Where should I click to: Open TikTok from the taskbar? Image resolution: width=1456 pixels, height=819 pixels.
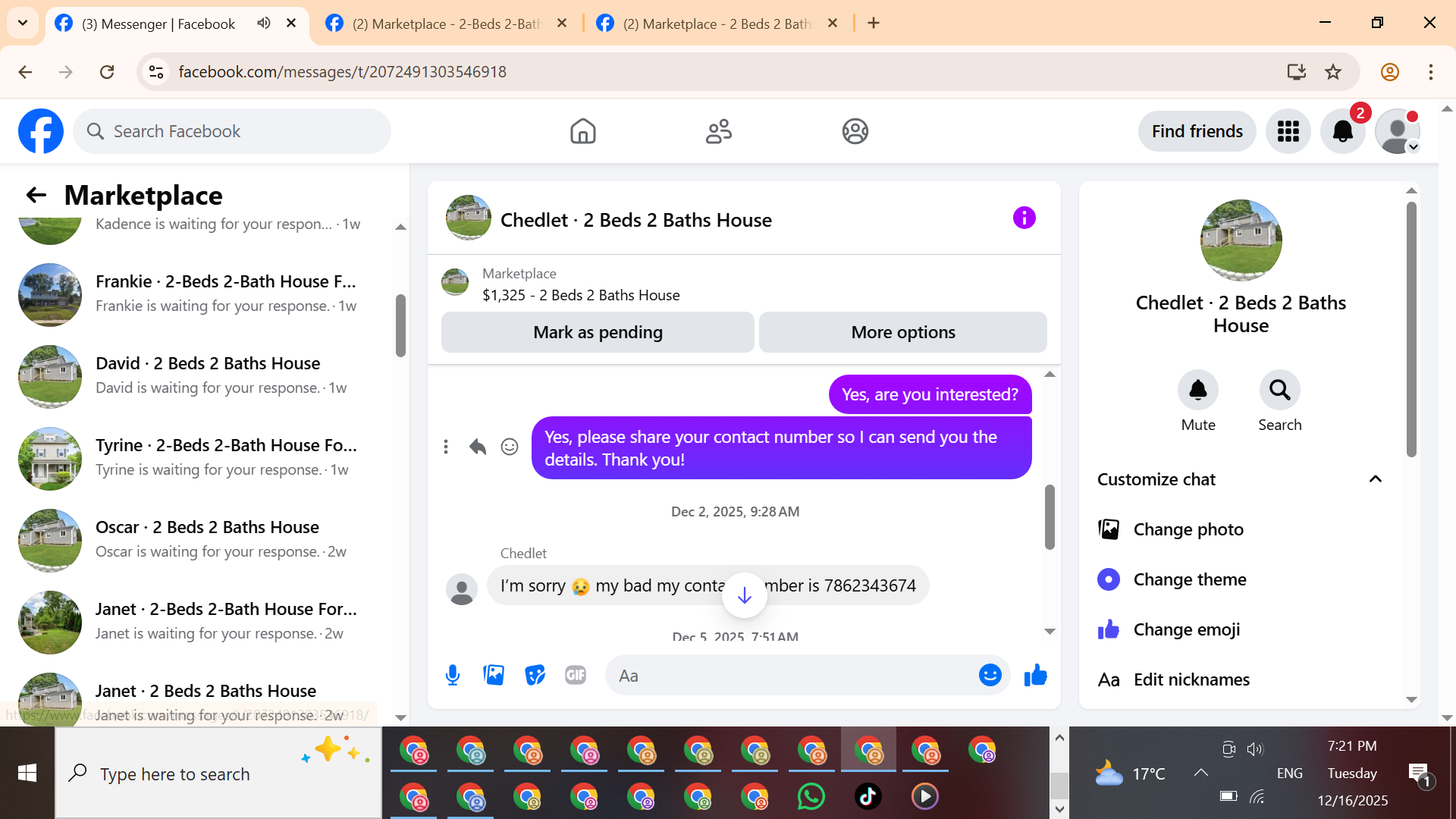pyautogui.click(x=868, y=796)
